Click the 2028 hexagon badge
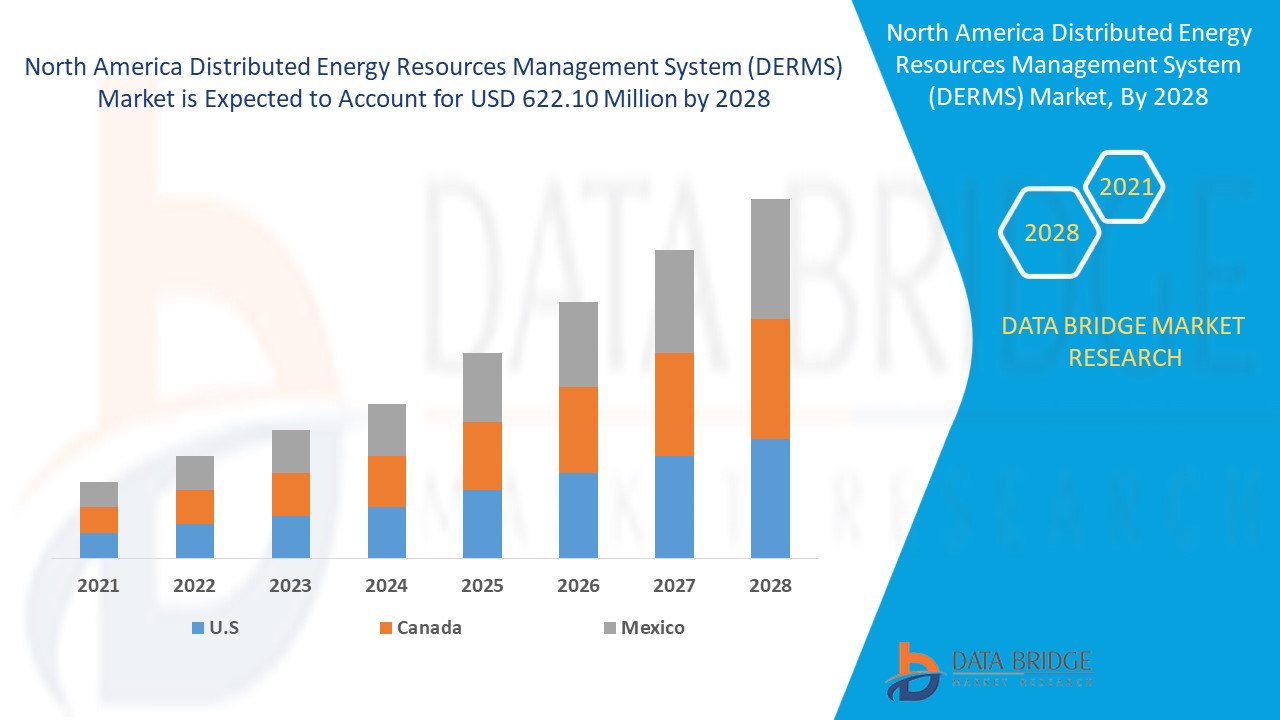Viewport: 1280px width, 720px height. point(1048,233)
